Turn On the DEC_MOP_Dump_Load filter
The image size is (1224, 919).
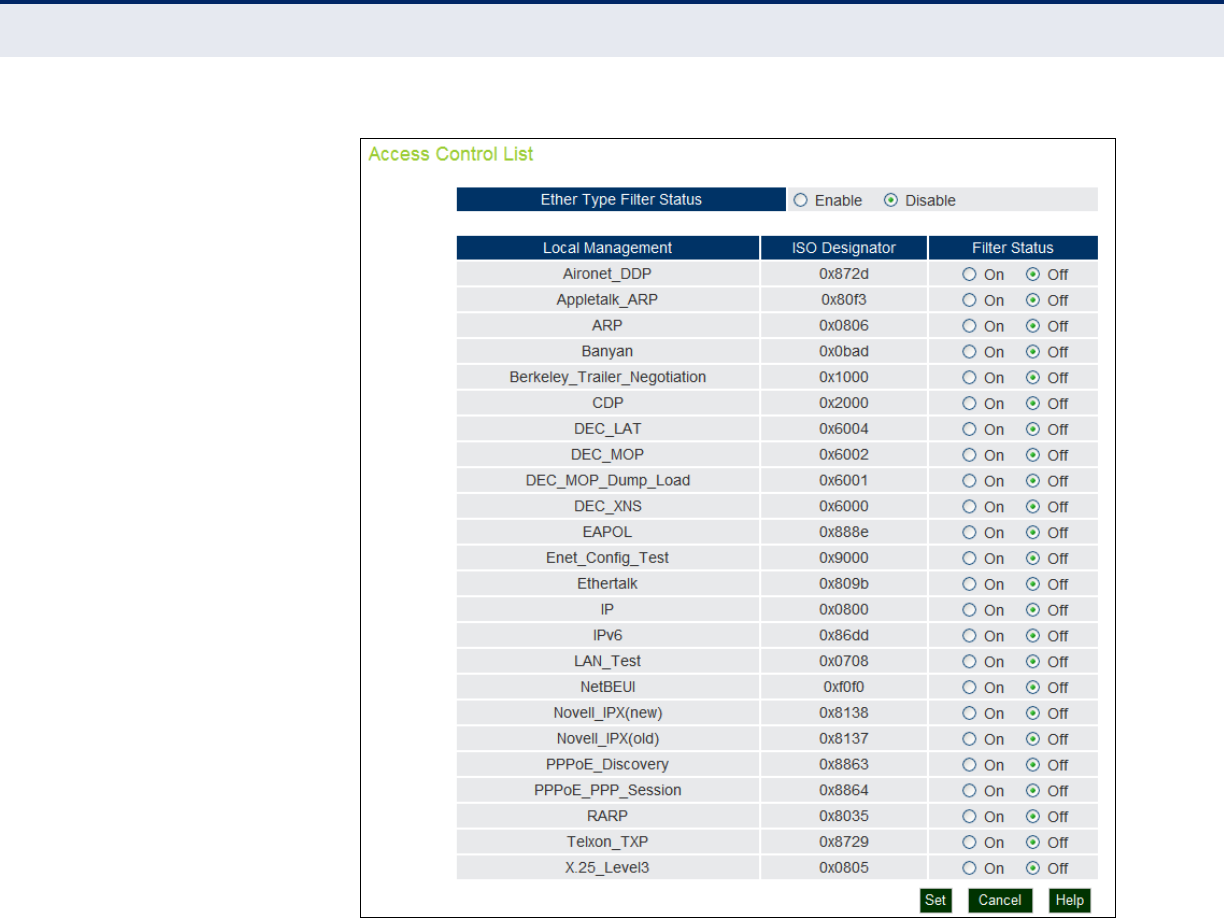click(x=969, y=481)
